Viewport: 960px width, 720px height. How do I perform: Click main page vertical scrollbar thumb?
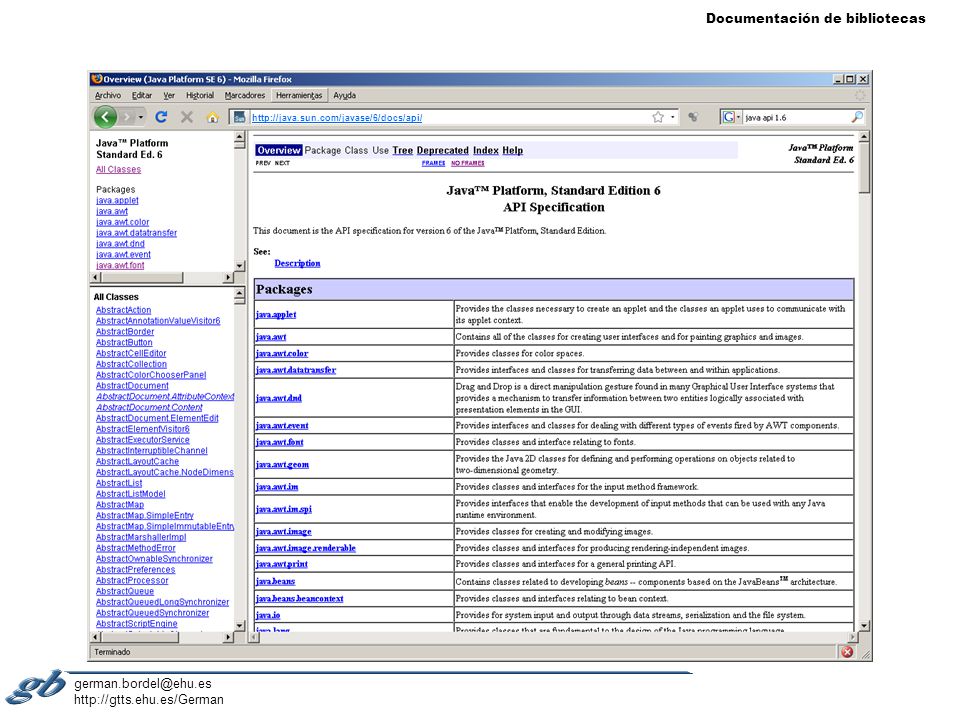click(x=864, y=168)
